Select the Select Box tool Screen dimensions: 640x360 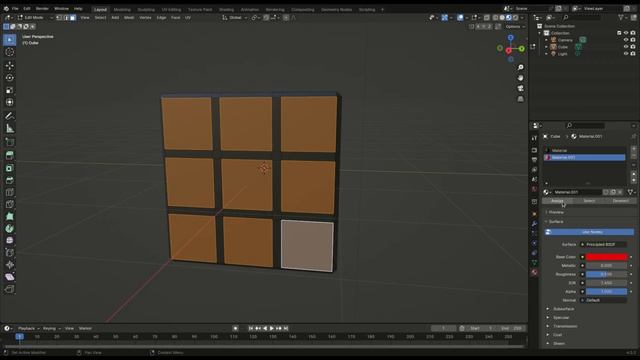pyautogui.click(x=10, y=40)
